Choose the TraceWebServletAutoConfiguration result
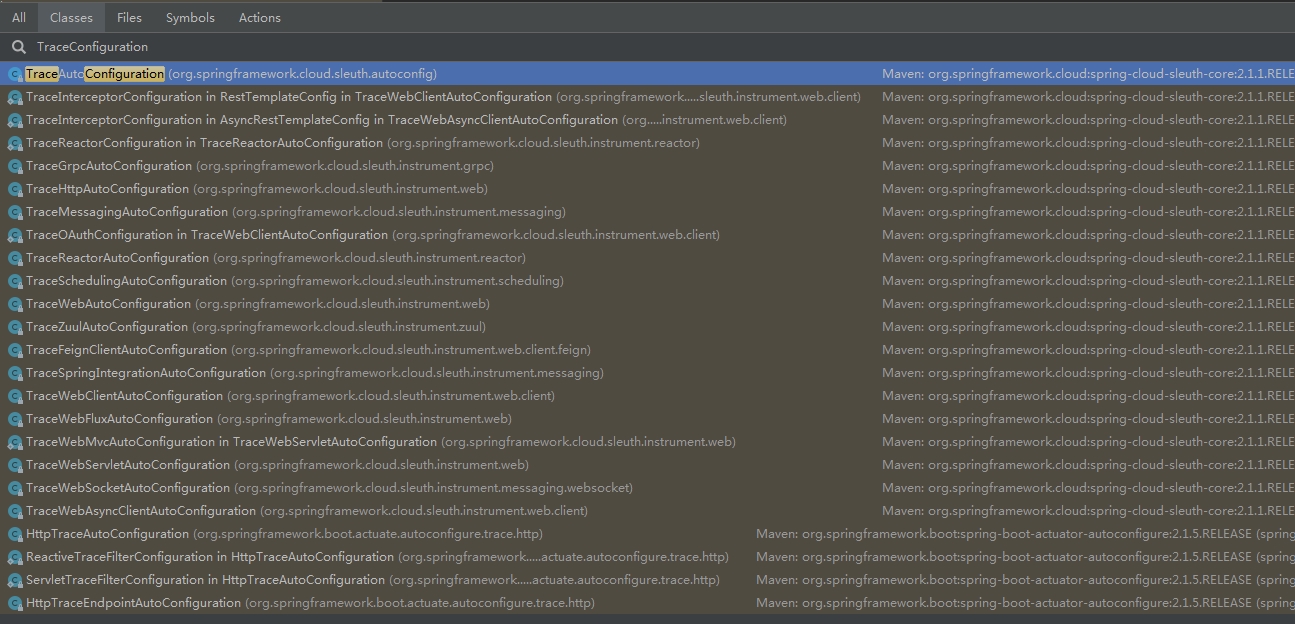The height and width of the screenshot is (624, 1295). tap(647, 465)
